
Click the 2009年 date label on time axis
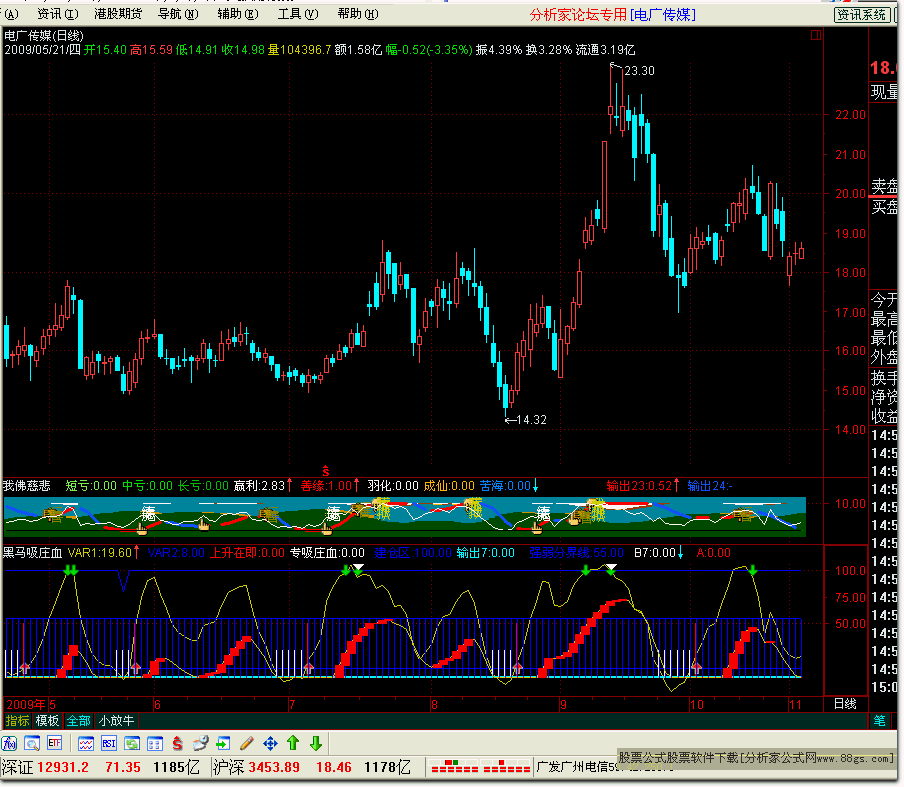(26, 705)
